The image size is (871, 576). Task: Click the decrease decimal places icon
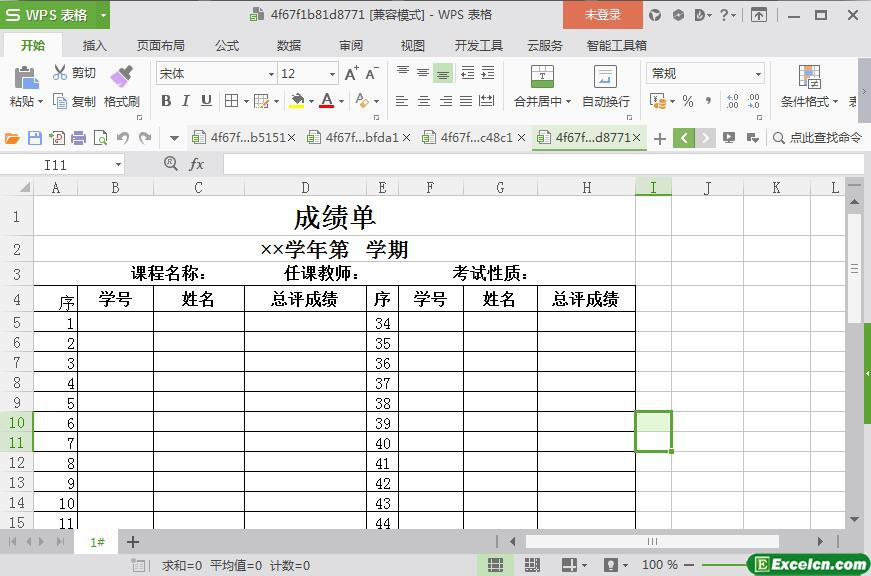point(754,101)
